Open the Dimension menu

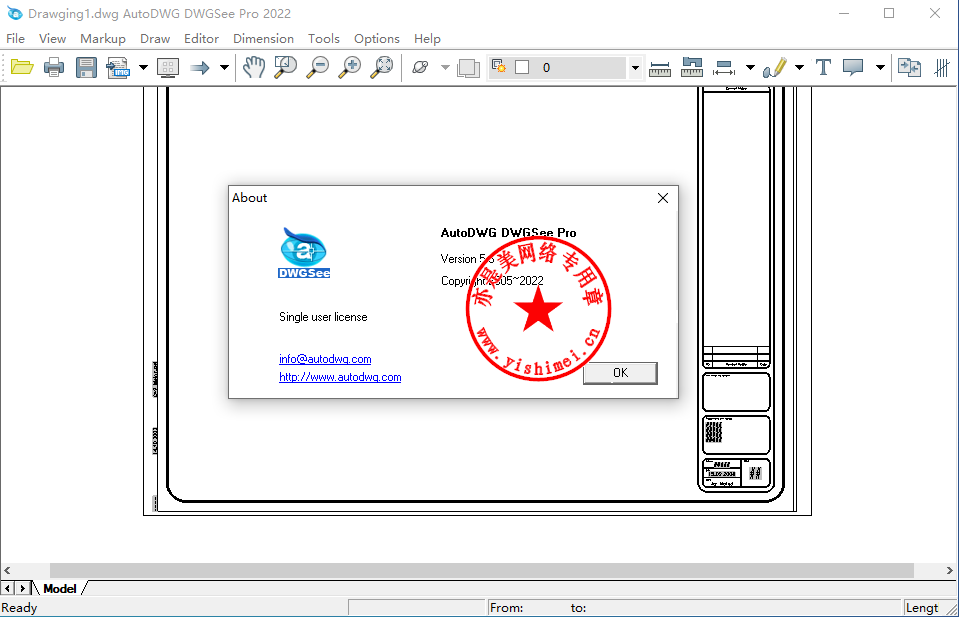click(263, 39)
